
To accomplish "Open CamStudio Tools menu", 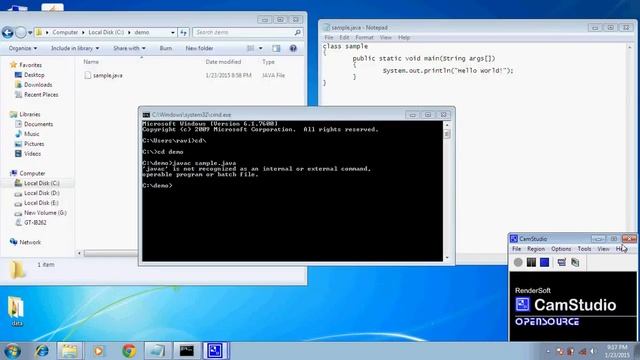I will pos(584,249).
